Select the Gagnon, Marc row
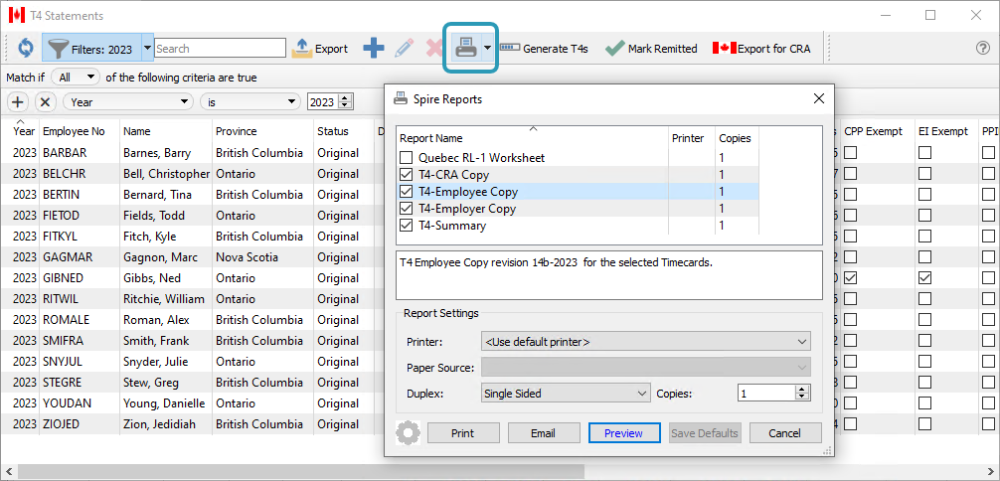The width and height of the screenshot is (1000, 481). click(191, 257)
